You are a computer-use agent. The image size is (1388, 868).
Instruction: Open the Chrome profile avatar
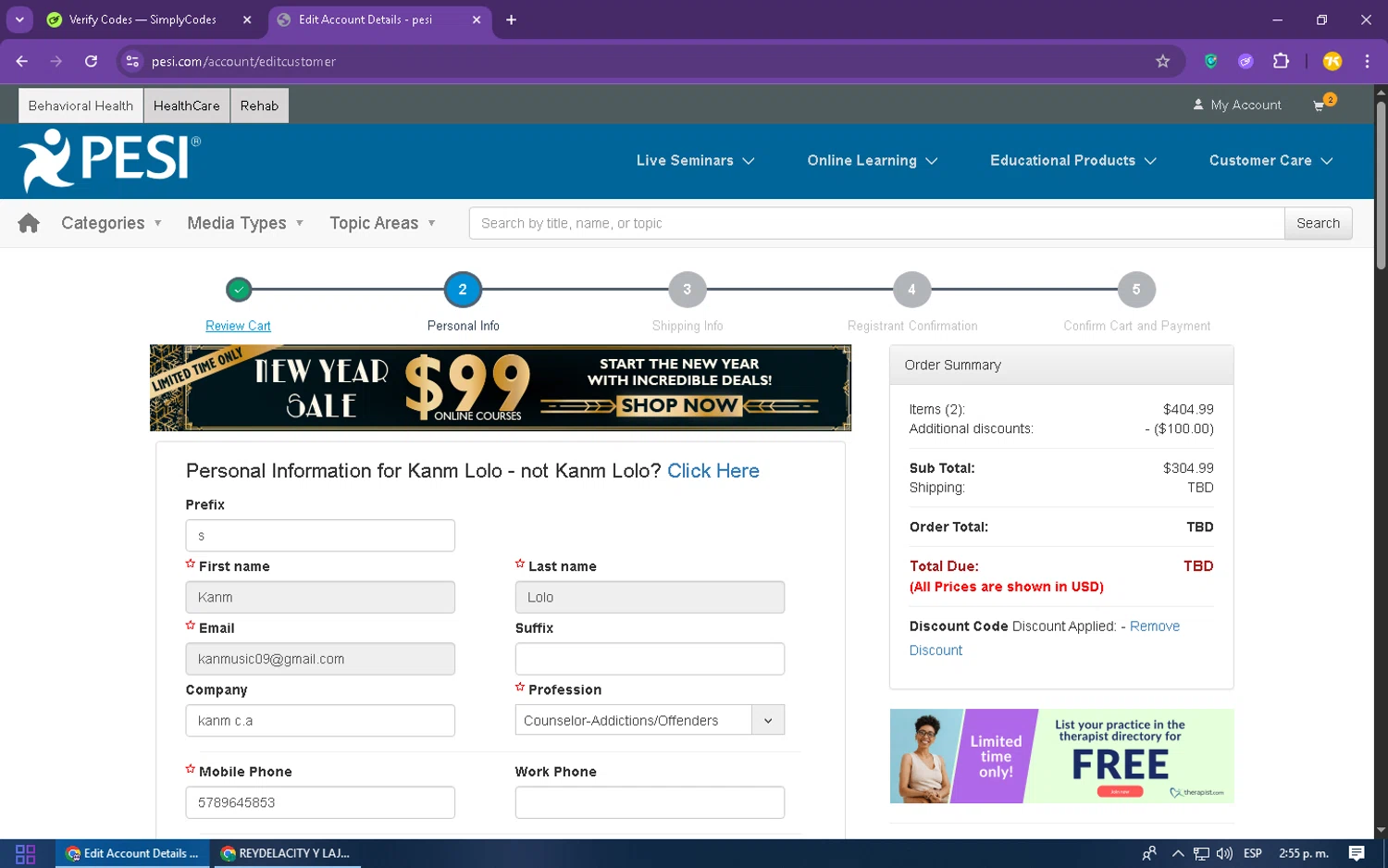point(1332,61)
